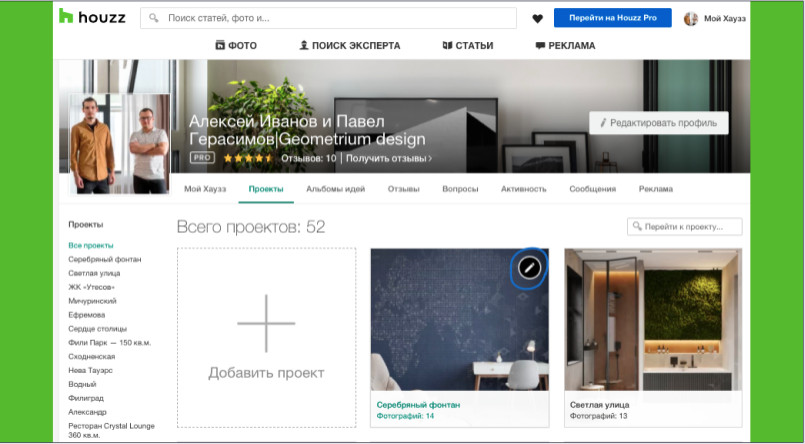Switch to the Альбомы идей tab
Screen dimensions: 805x444
tap(335, 188)
